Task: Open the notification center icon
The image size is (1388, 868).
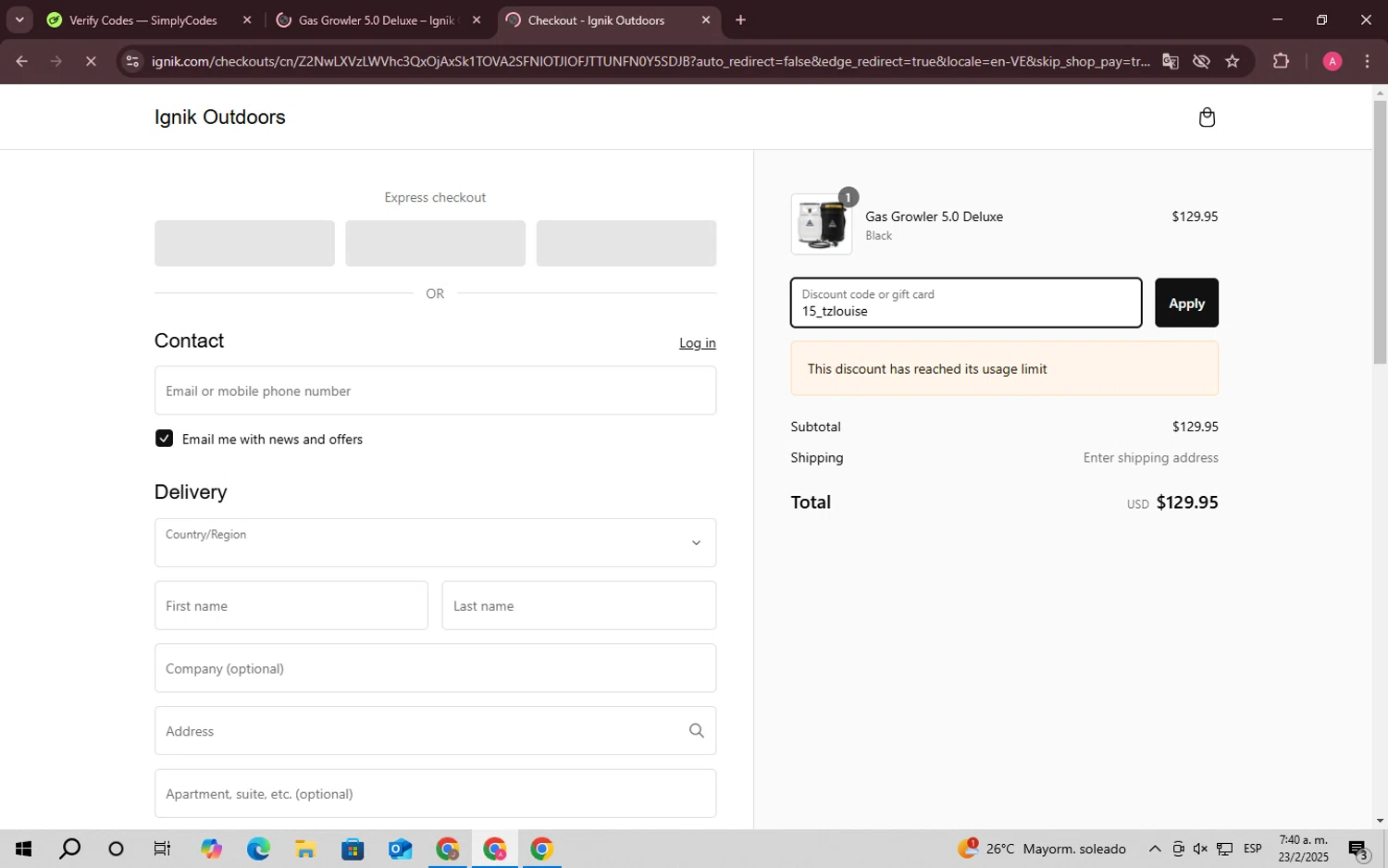Action: coord(1358,849)
